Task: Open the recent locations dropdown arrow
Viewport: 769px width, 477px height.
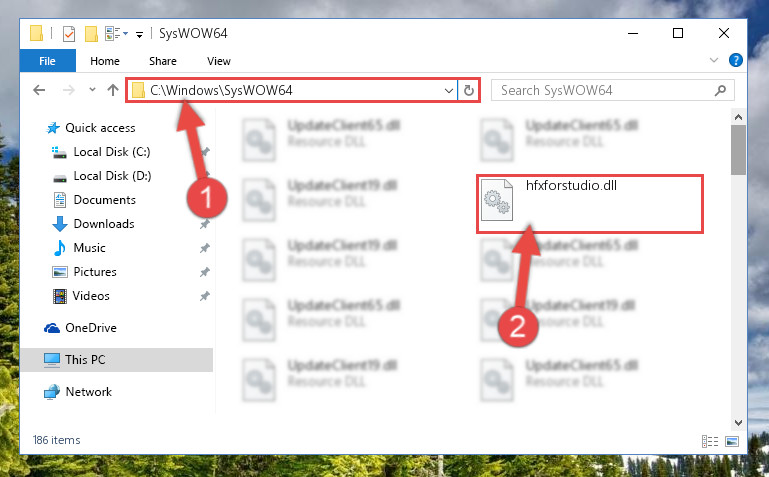Action: click(92, 90)
